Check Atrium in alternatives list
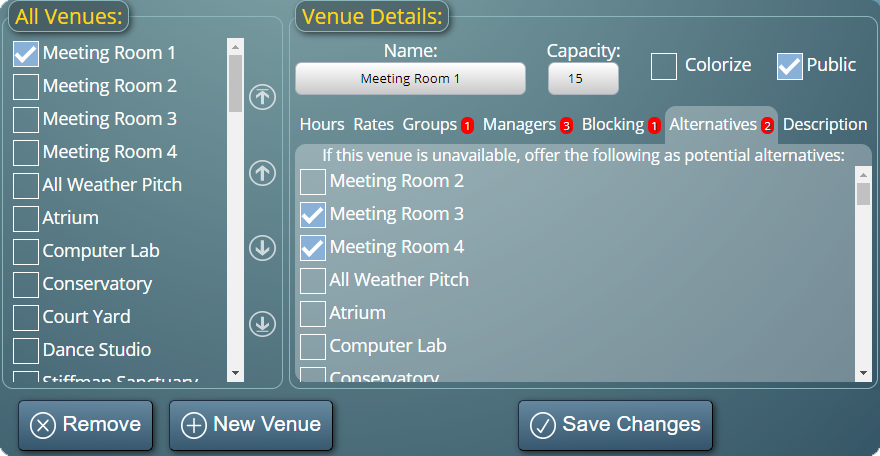This screenshot has width=880, height=456. pos(313,314)
